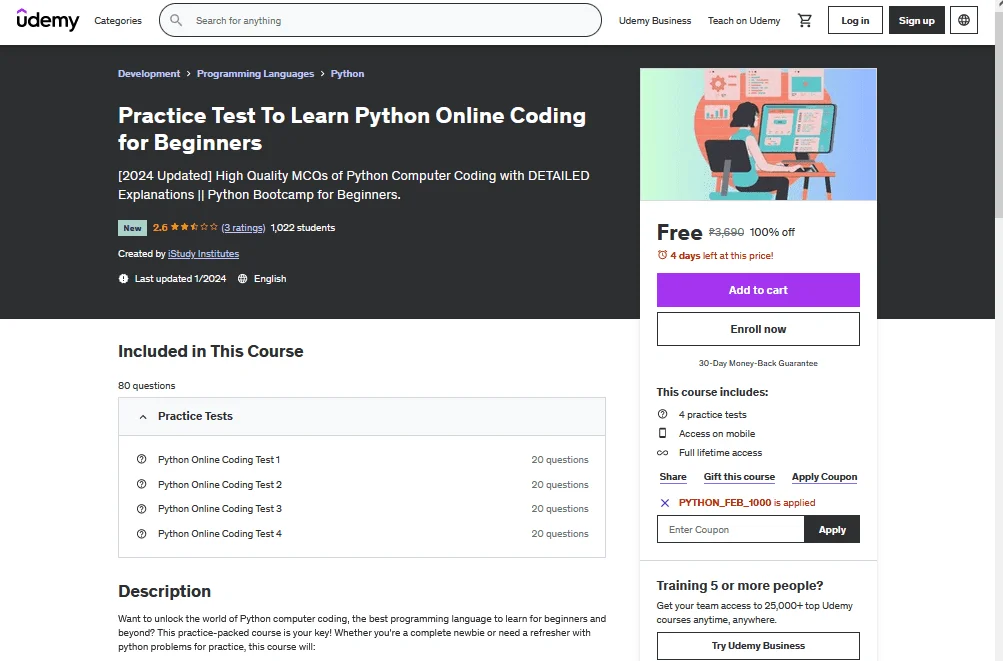Click Apply Coupon link

825,477
